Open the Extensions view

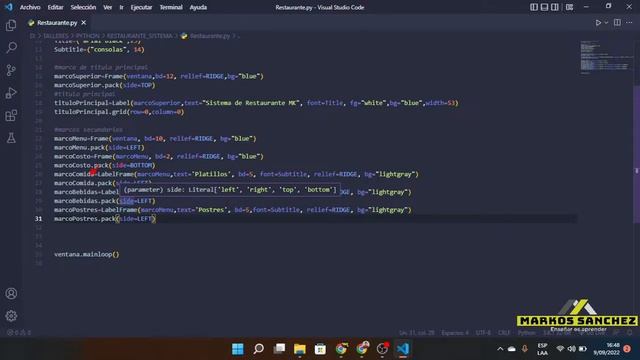11,116
